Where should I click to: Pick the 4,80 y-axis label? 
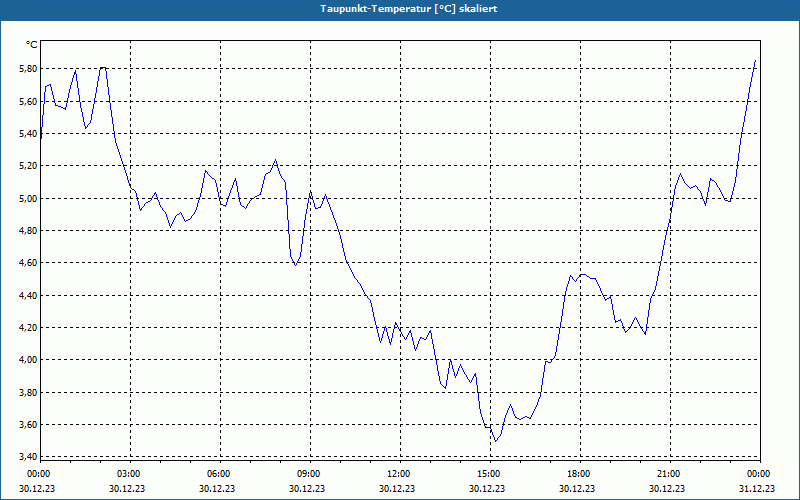pyautogui.click(x=28, y=231)
